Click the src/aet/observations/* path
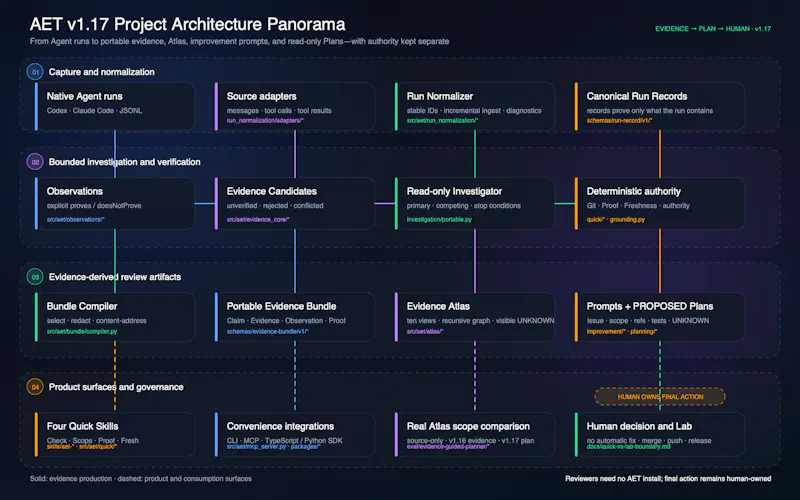This screenshot has width=800, height=500. pyautogui.click(x=76, y=219)
